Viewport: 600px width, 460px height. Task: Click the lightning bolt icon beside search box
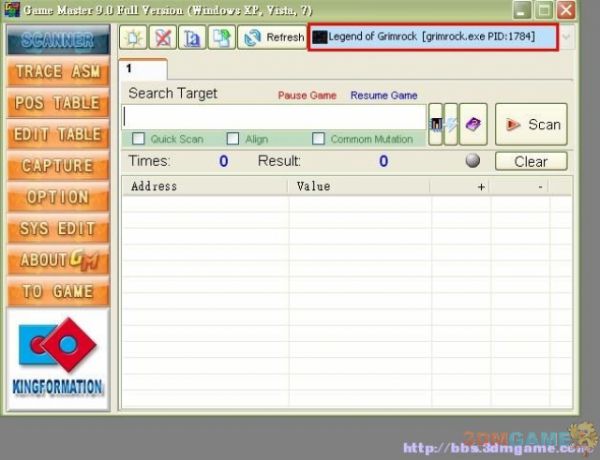click(x=451, y=124)
